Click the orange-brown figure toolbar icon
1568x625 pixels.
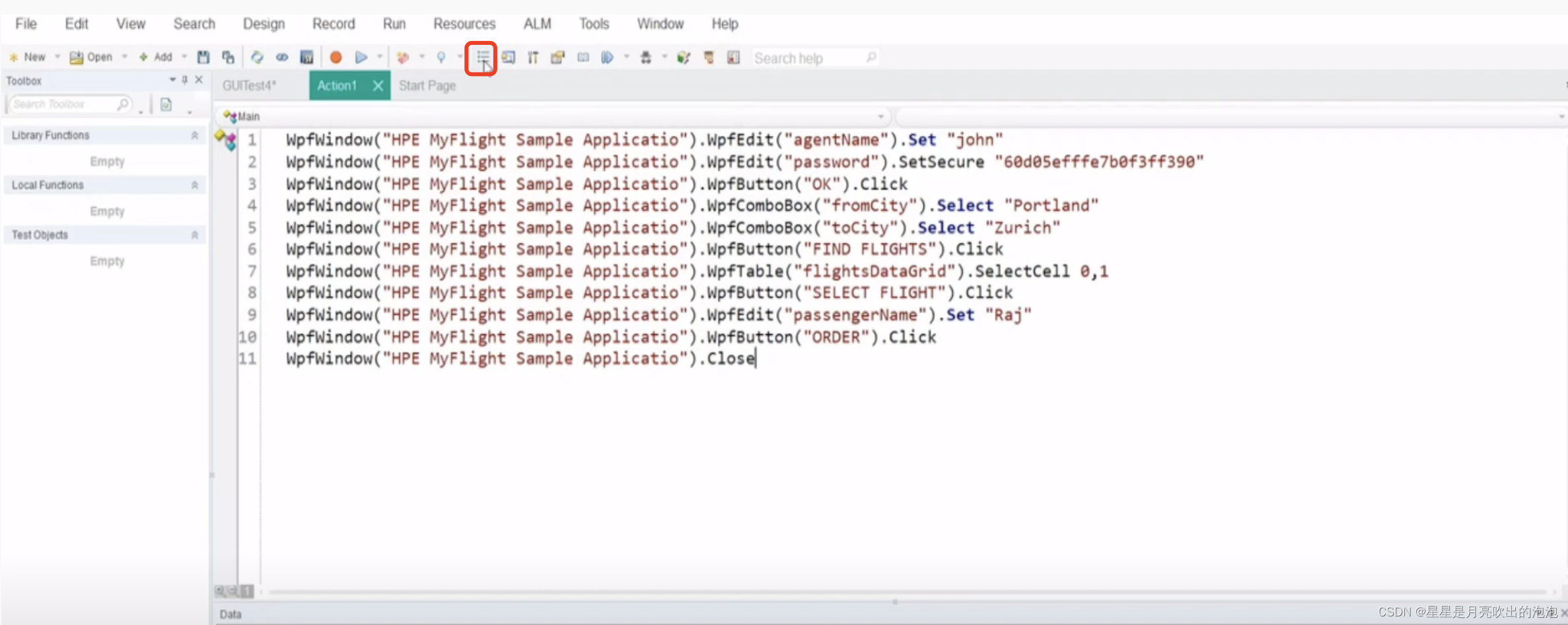709,57
